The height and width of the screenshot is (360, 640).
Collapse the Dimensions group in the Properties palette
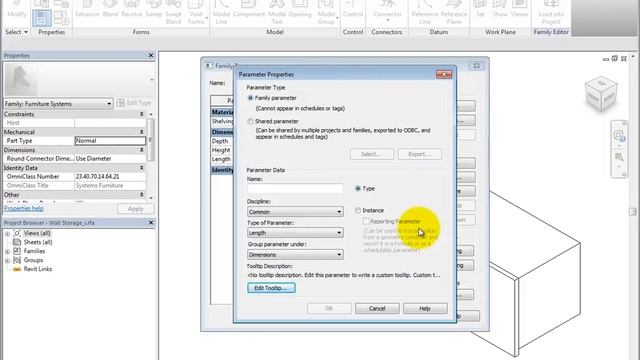tap(141, 150)
